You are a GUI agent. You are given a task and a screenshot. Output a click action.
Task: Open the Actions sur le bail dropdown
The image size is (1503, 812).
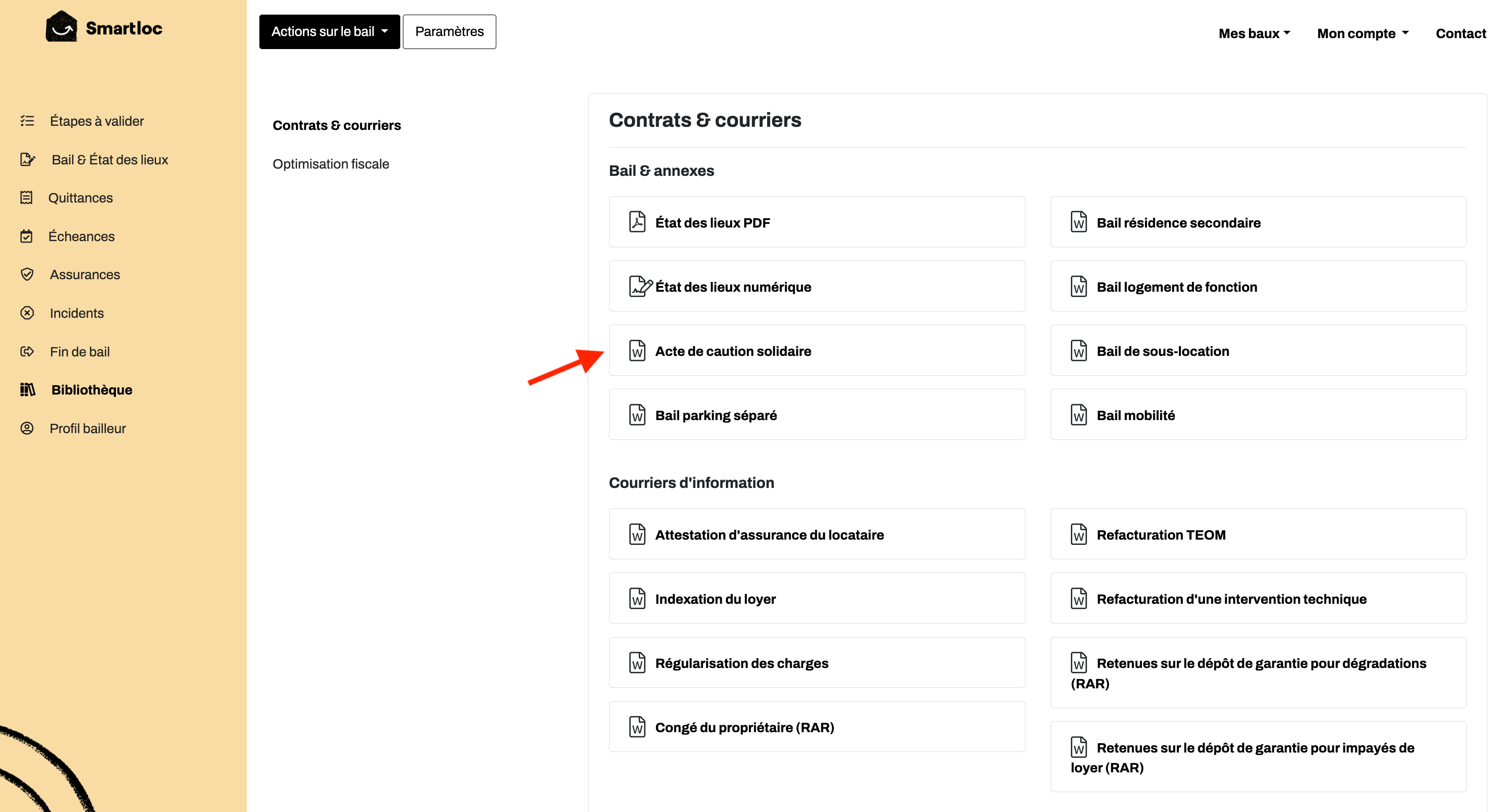coord(330,31)
